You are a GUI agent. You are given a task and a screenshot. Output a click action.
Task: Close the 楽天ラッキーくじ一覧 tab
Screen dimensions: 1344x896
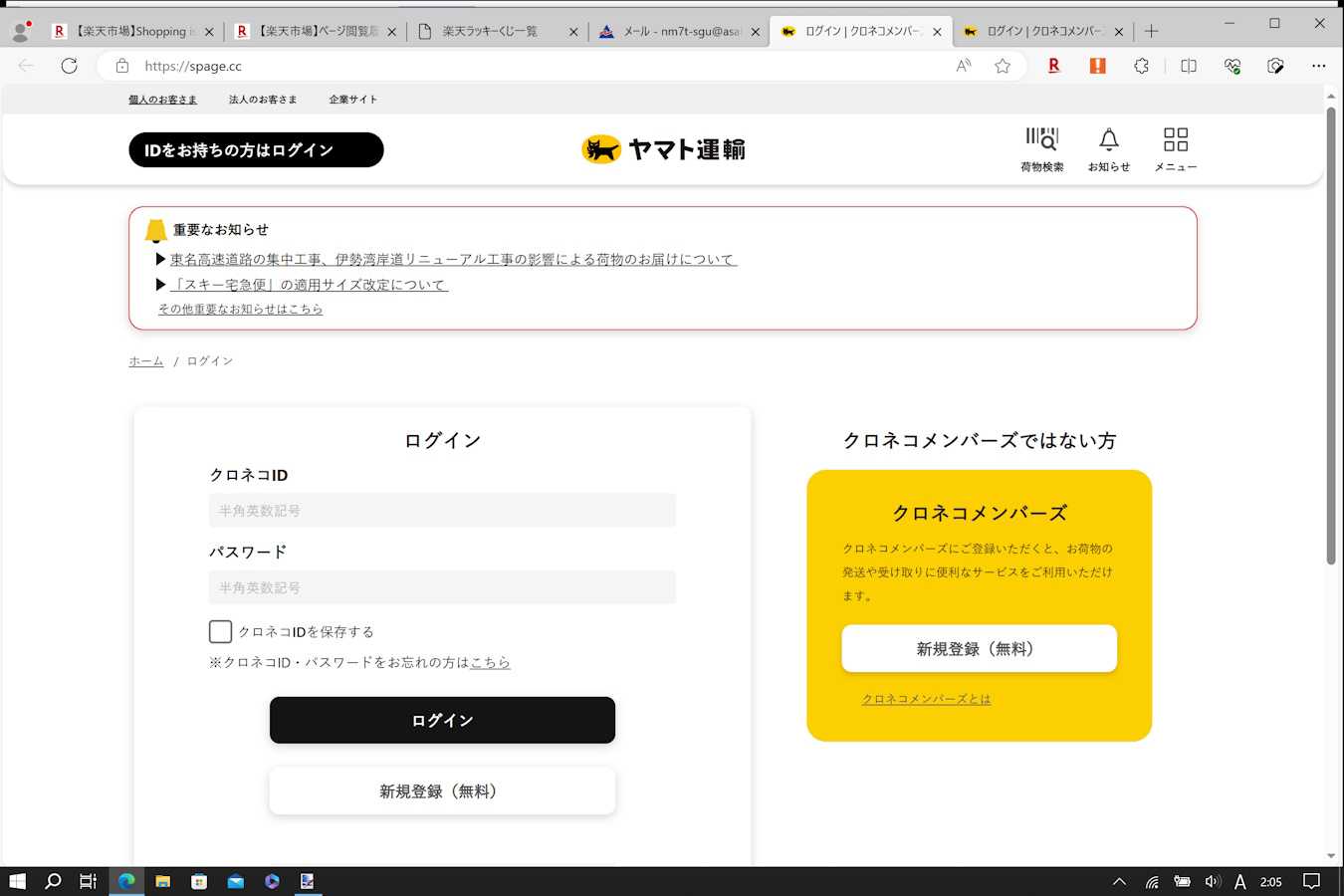tap(573, 32)
